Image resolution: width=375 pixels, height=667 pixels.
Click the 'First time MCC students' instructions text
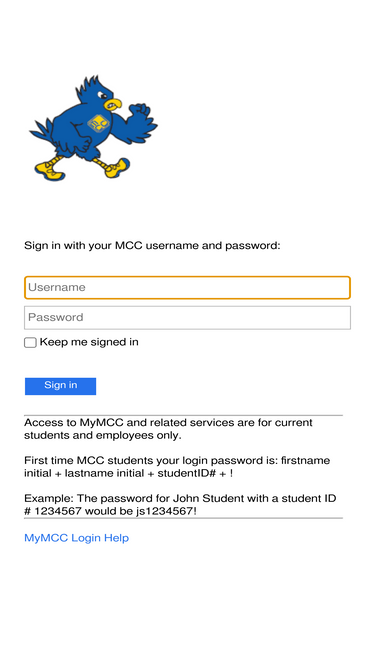[177, 467]
